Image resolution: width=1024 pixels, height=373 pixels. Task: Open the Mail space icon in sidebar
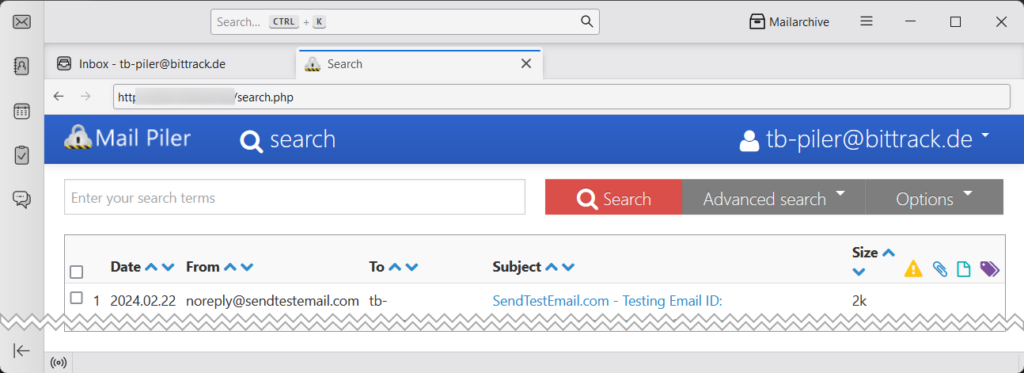22,22
